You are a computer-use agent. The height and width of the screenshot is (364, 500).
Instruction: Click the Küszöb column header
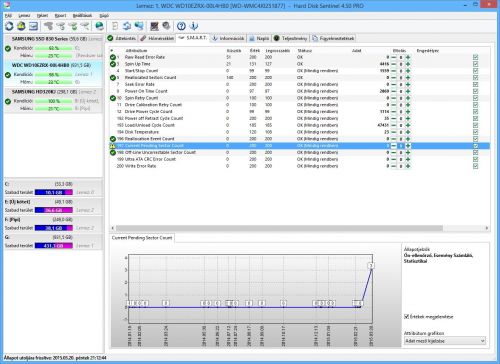(234, 51)
